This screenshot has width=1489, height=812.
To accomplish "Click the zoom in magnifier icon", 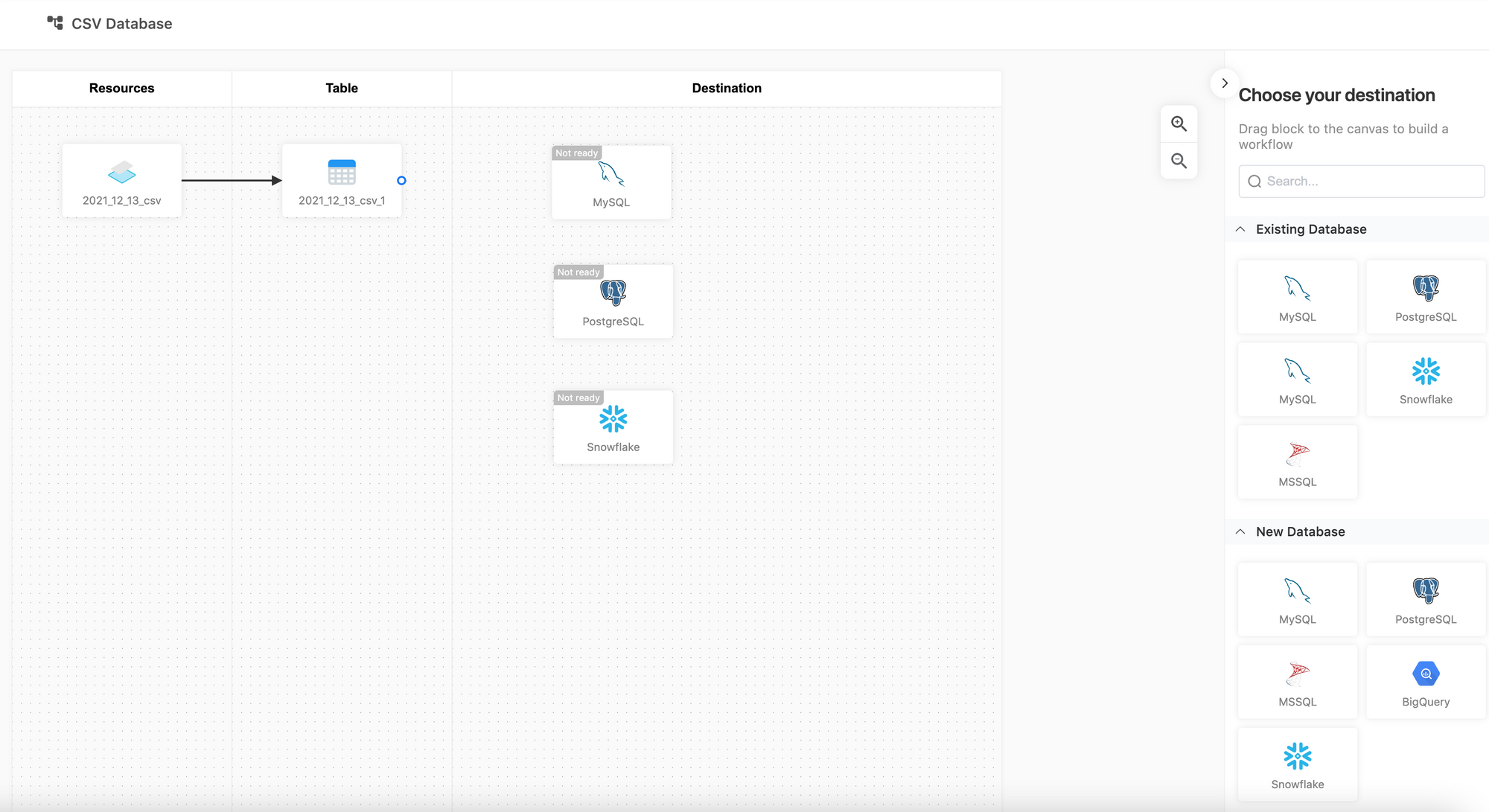I will (x=1179, y=124).
